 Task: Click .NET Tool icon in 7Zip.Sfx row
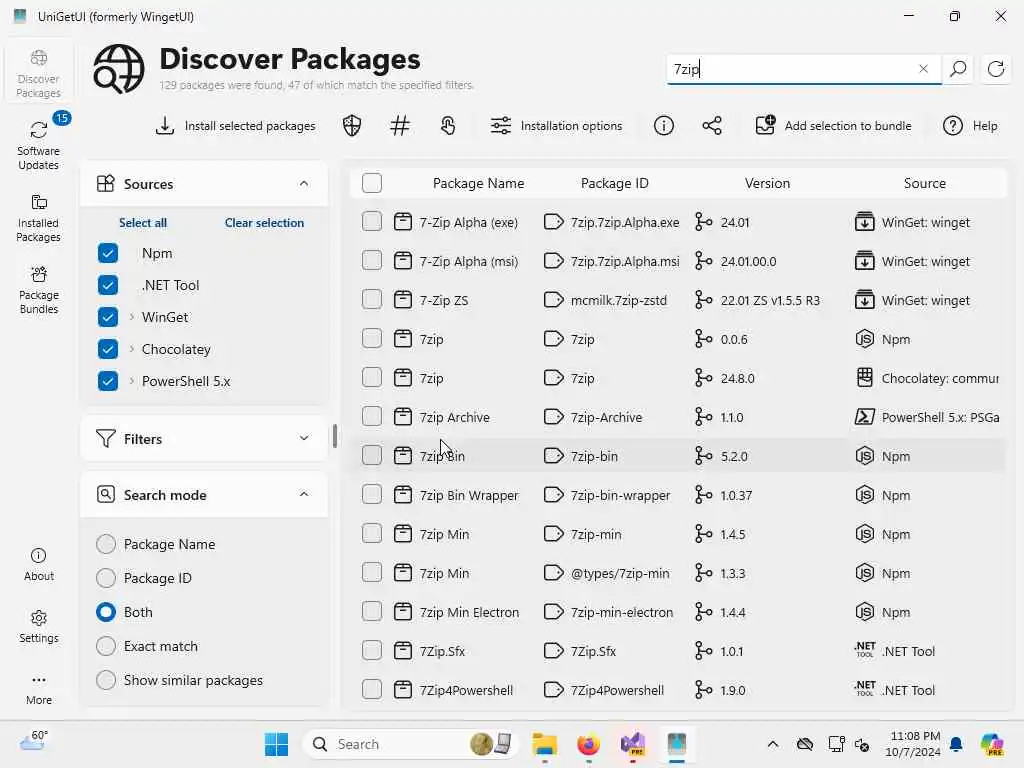pyautogui.click(x=865, y=650)
